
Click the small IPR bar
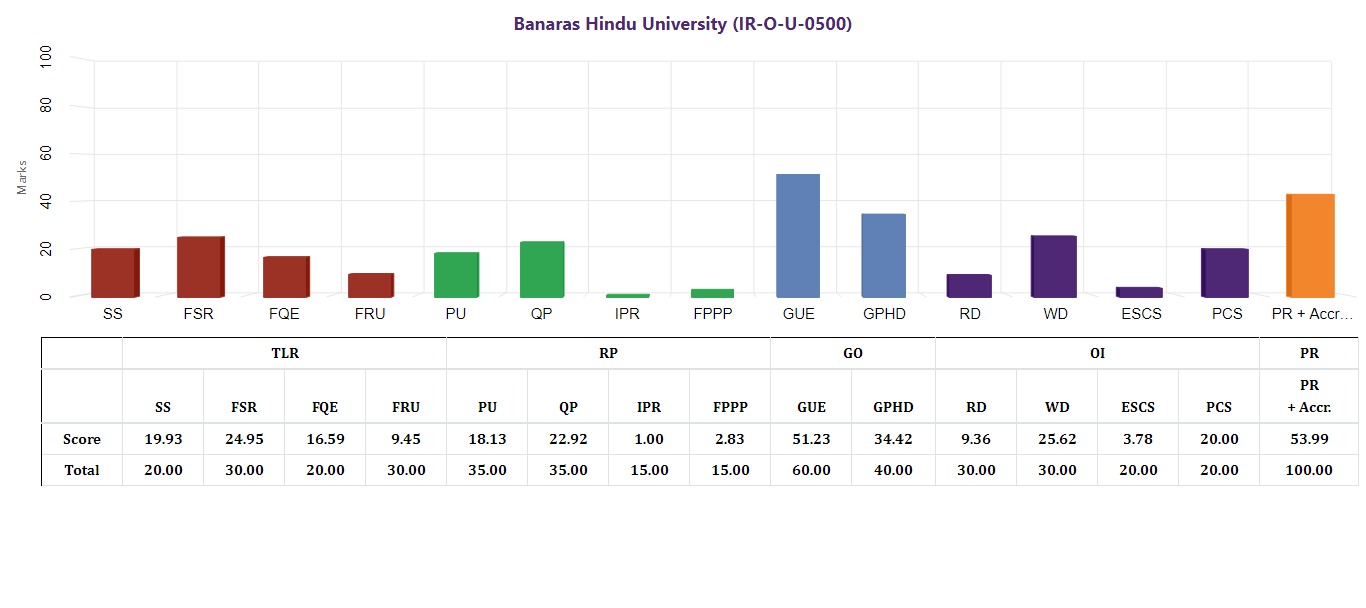628,296
